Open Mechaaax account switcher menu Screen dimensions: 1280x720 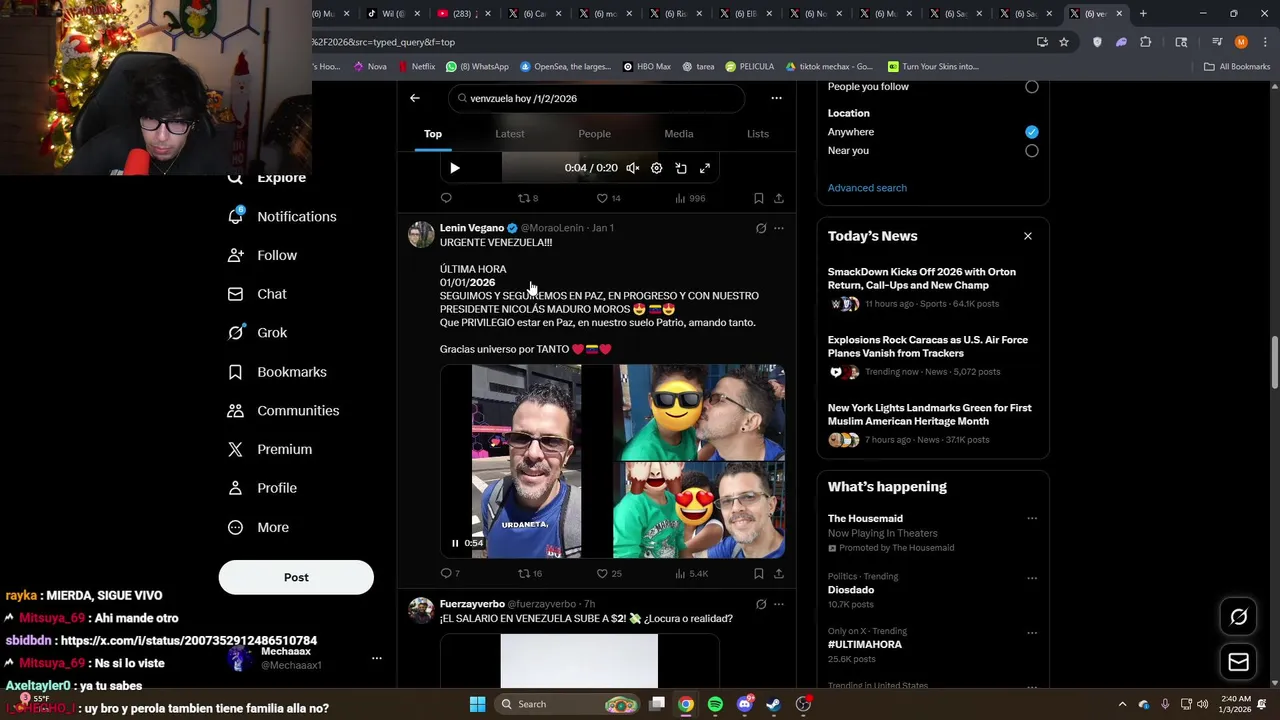(377, 658)
